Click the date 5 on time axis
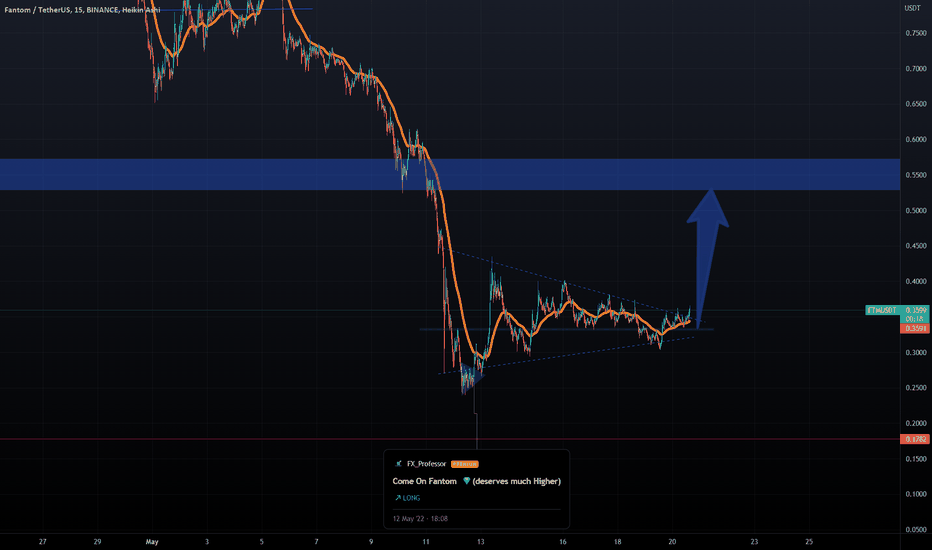The image size is (932, 550). point(262,542)
